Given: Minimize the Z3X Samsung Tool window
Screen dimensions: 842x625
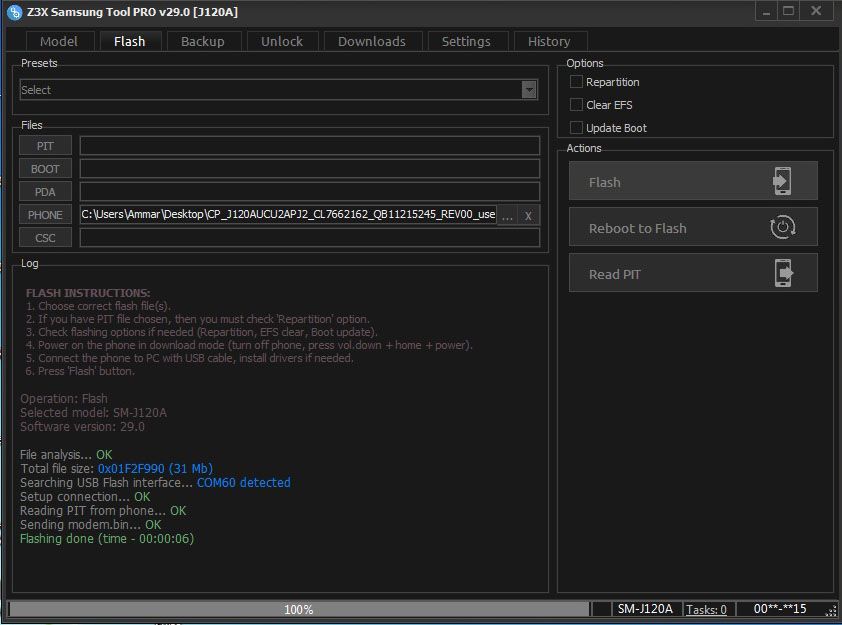Looking at the screenshot, I should [767, 11].
